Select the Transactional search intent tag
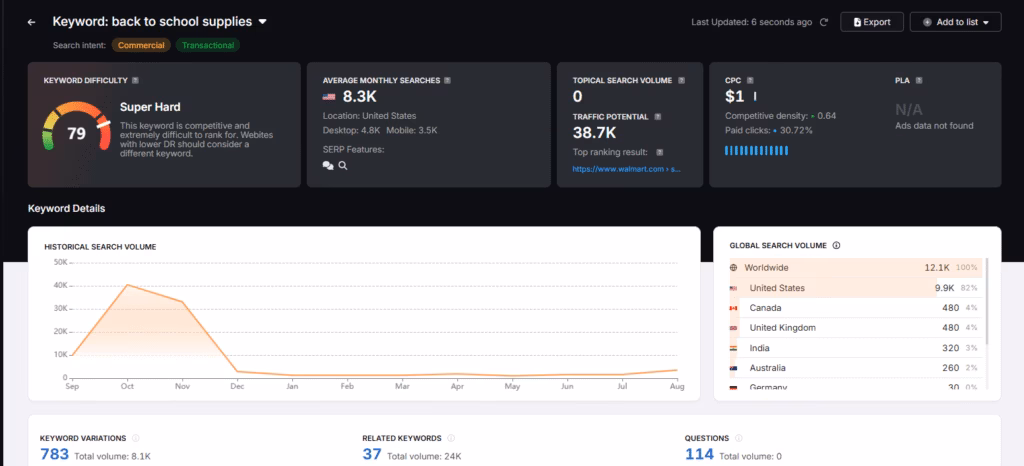The height and width of the screenshot is (466, 1024). [208, 45]
